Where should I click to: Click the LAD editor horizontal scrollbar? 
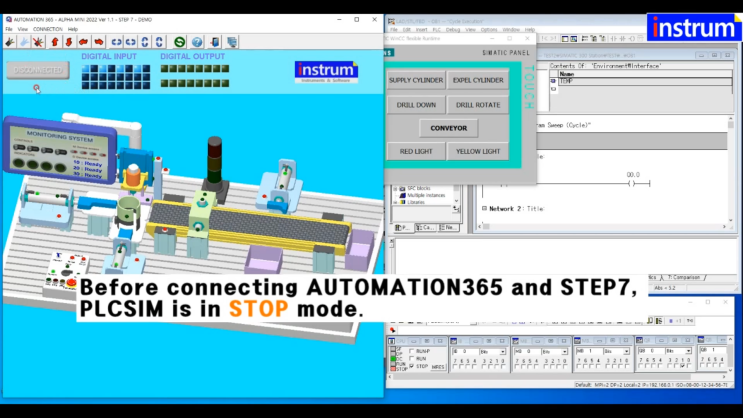pyautogui.click(x=602, y=227)
